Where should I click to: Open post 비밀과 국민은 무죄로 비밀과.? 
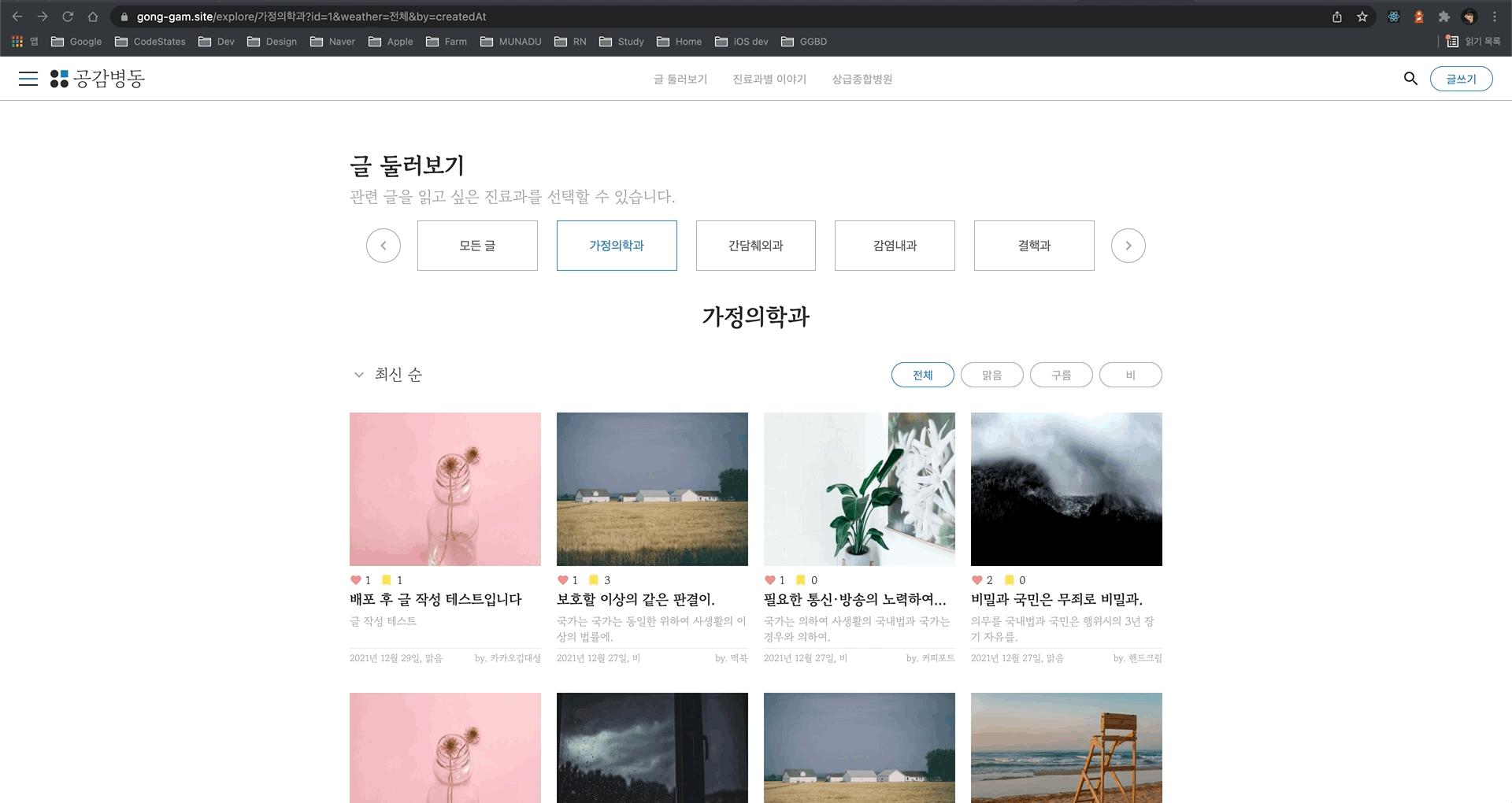pyautogui.click(x=1057, y=600)
